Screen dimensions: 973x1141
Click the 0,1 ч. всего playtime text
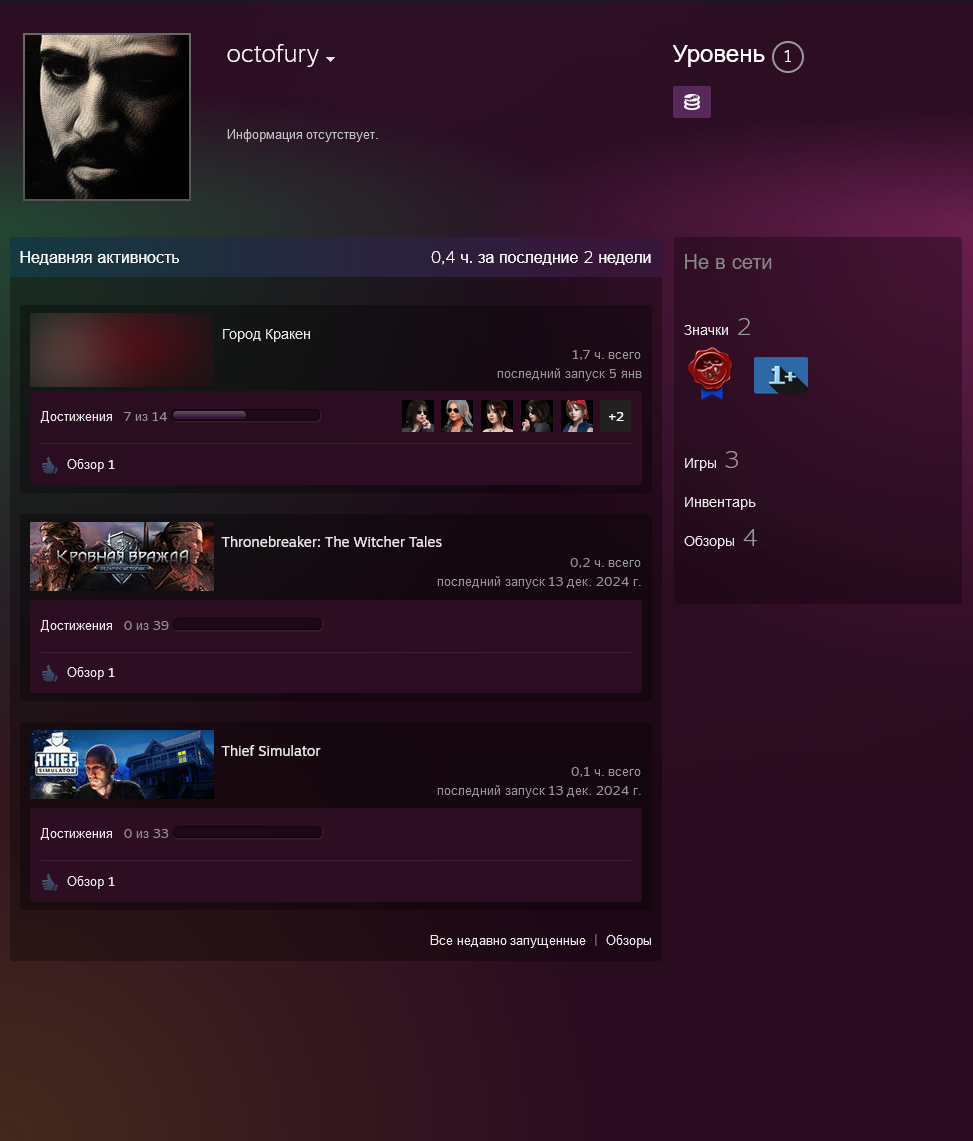tap(605, 771)
